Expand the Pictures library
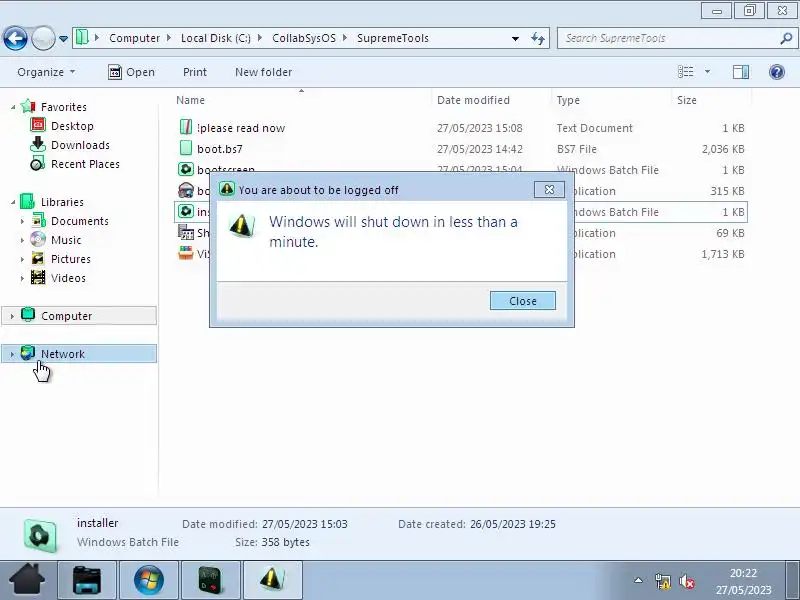Screen dimensions: 800x600 tap(22, 259)
